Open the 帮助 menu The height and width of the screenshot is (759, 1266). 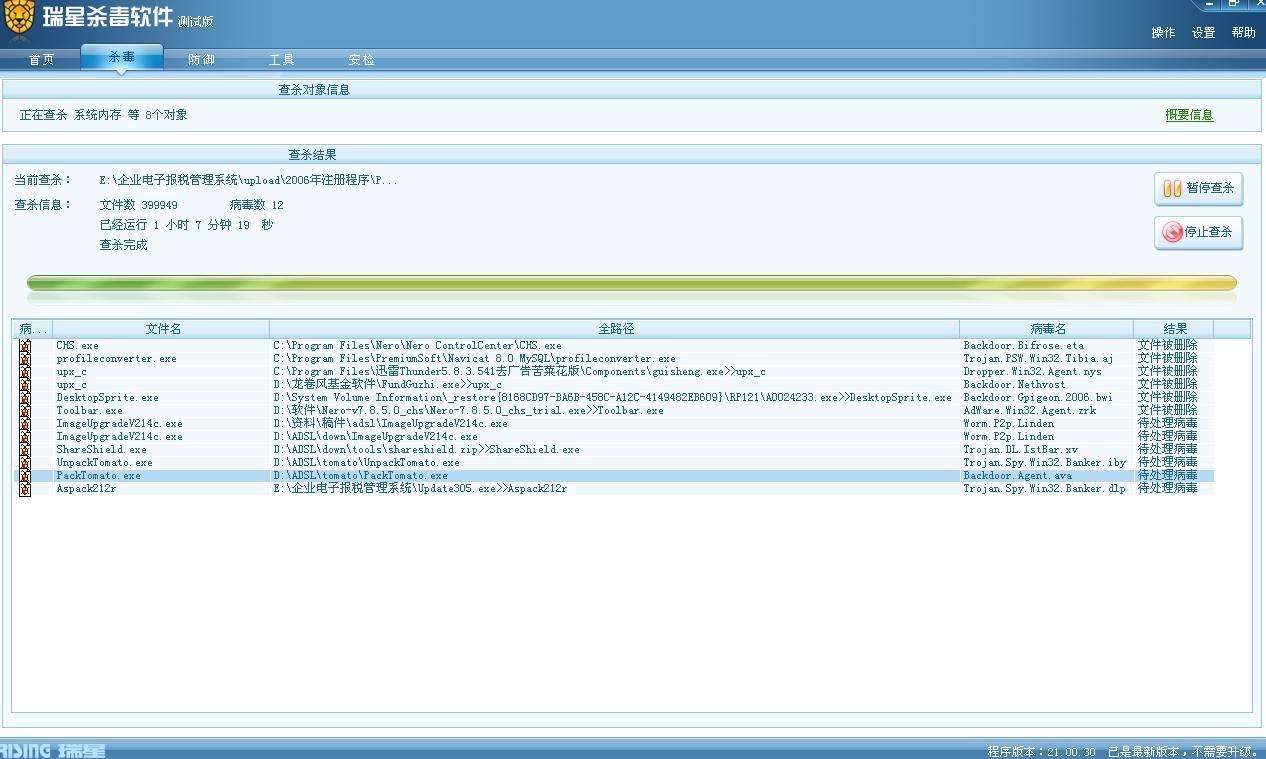point(1243,33)
